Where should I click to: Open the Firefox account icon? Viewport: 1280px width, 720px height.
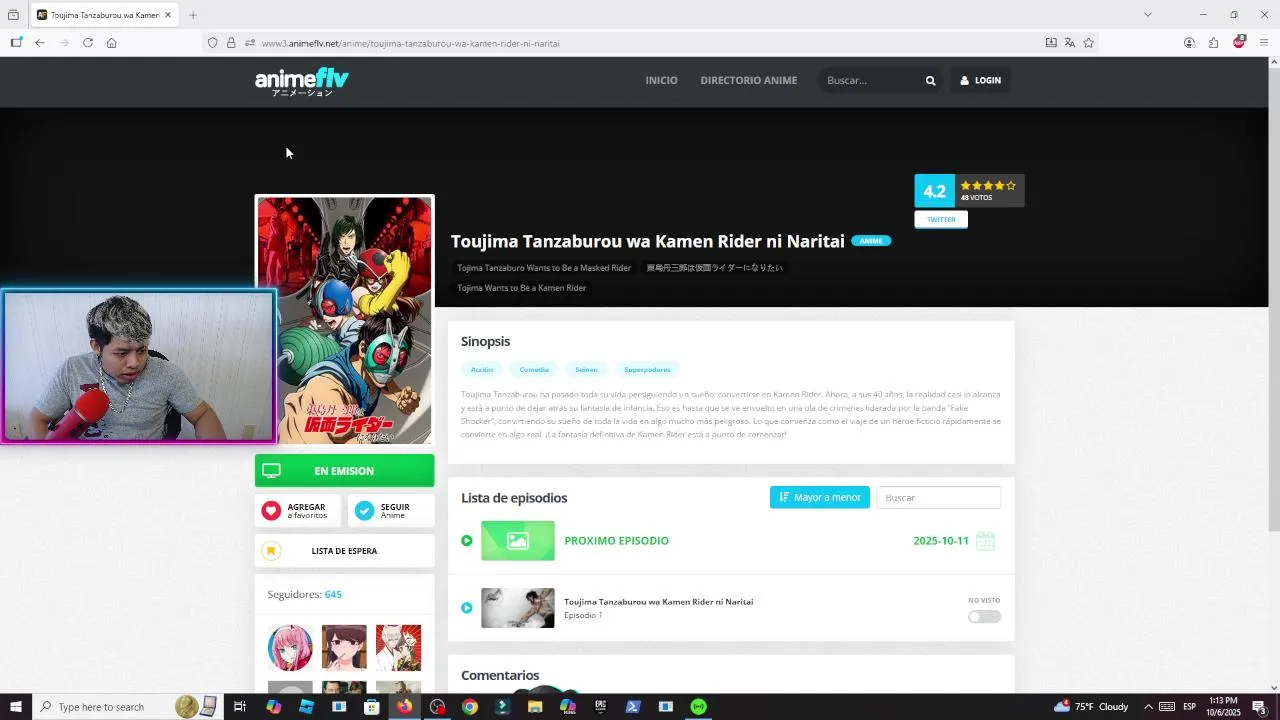click(1189, 43)
